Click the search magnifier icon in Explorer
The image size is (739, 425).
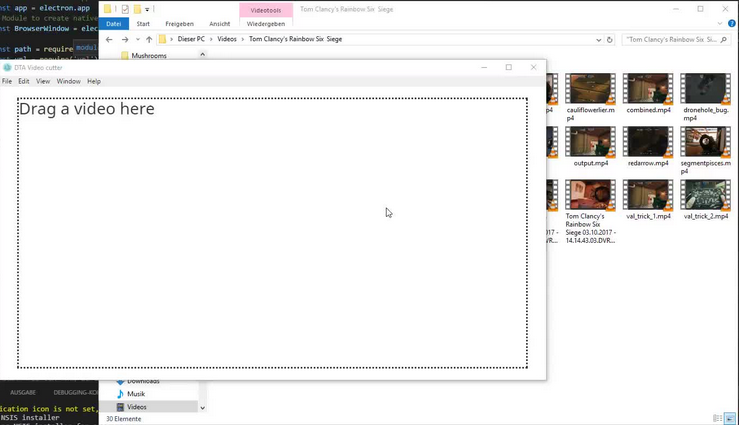pos(724,40)
